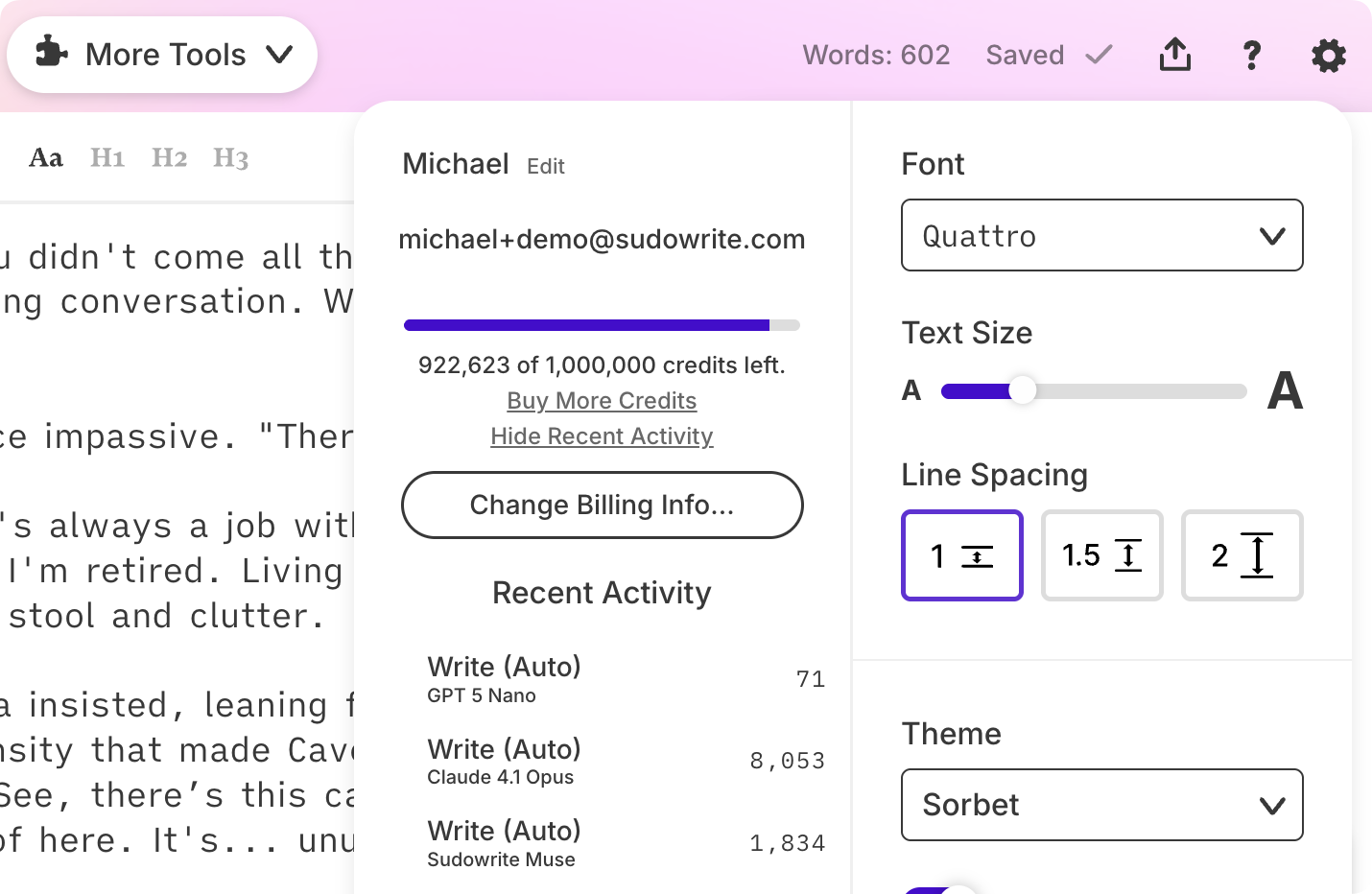Apply the H3 heading style
Screen dimensions: 1372x894
(x=230, y=157)
